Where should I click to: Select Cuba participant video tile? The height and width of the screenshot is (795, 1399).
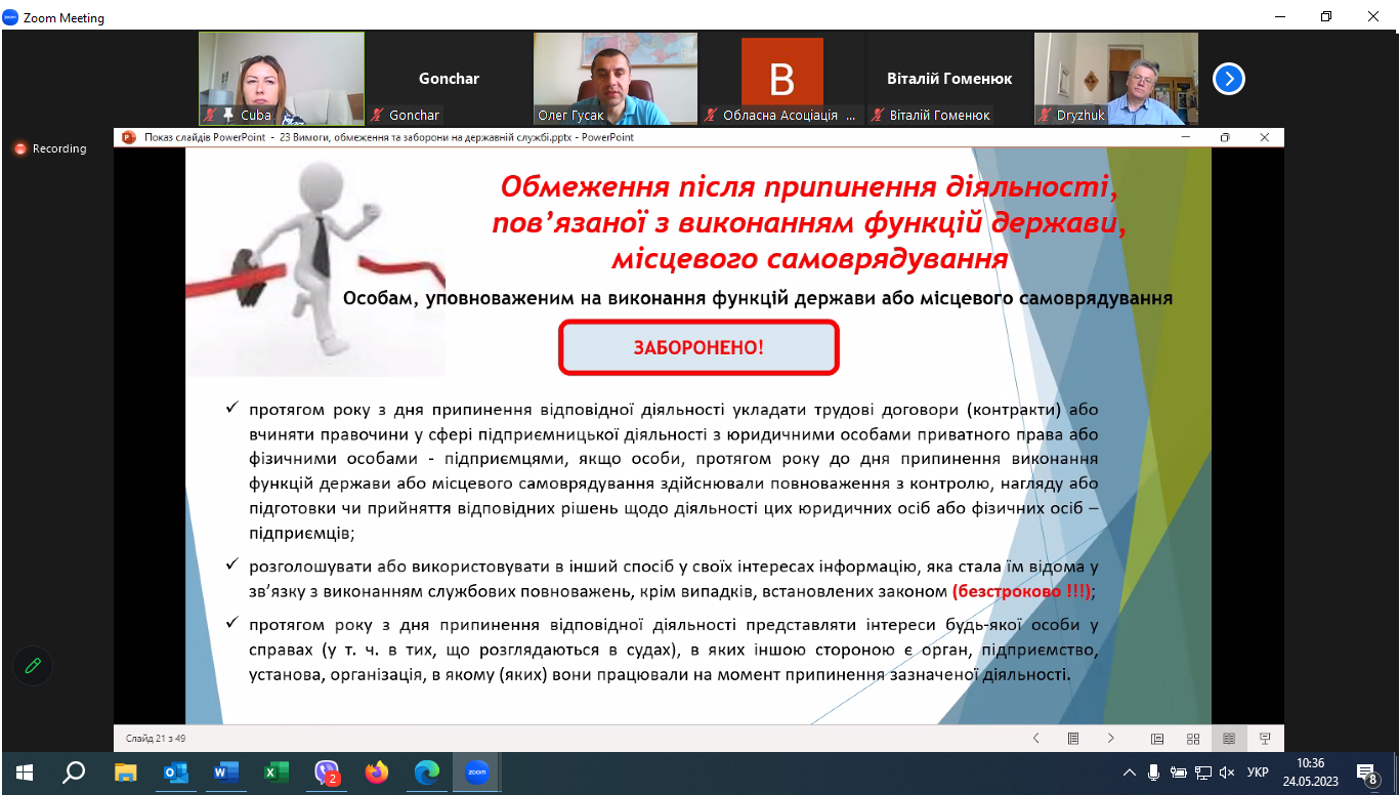pos(281,78)
